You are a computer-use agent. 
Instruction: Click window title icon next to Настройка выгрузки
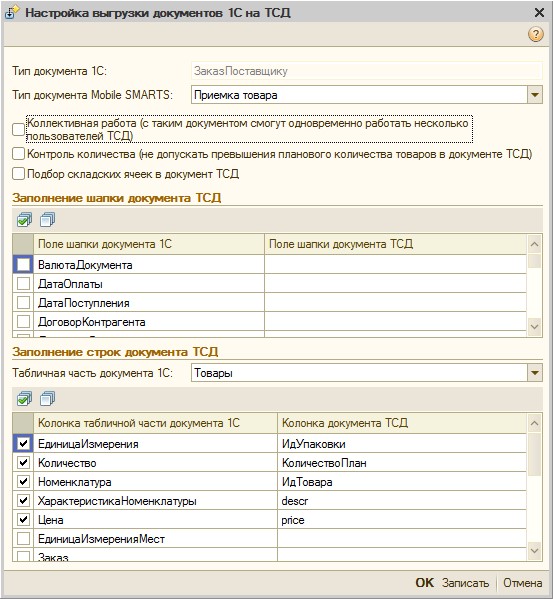tap(12, 12)
